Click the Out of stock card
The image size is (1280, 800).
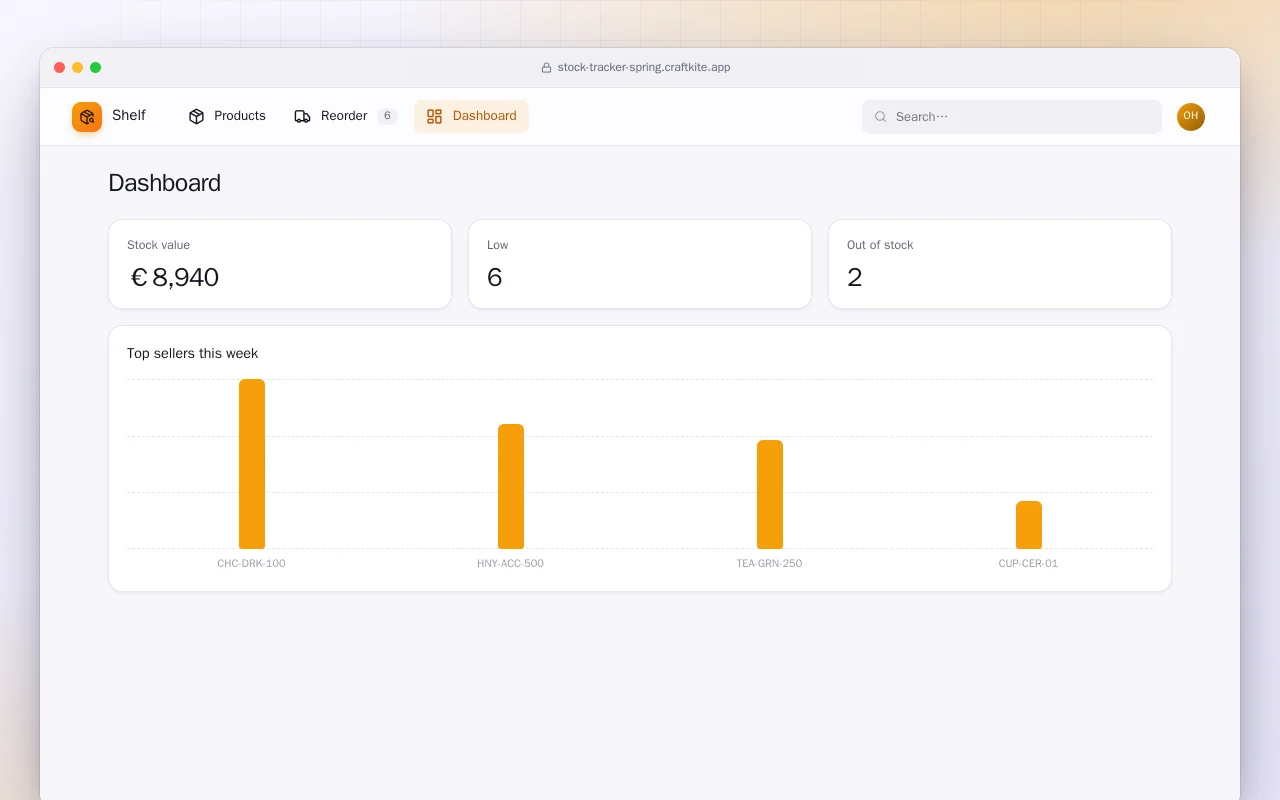1000,264
